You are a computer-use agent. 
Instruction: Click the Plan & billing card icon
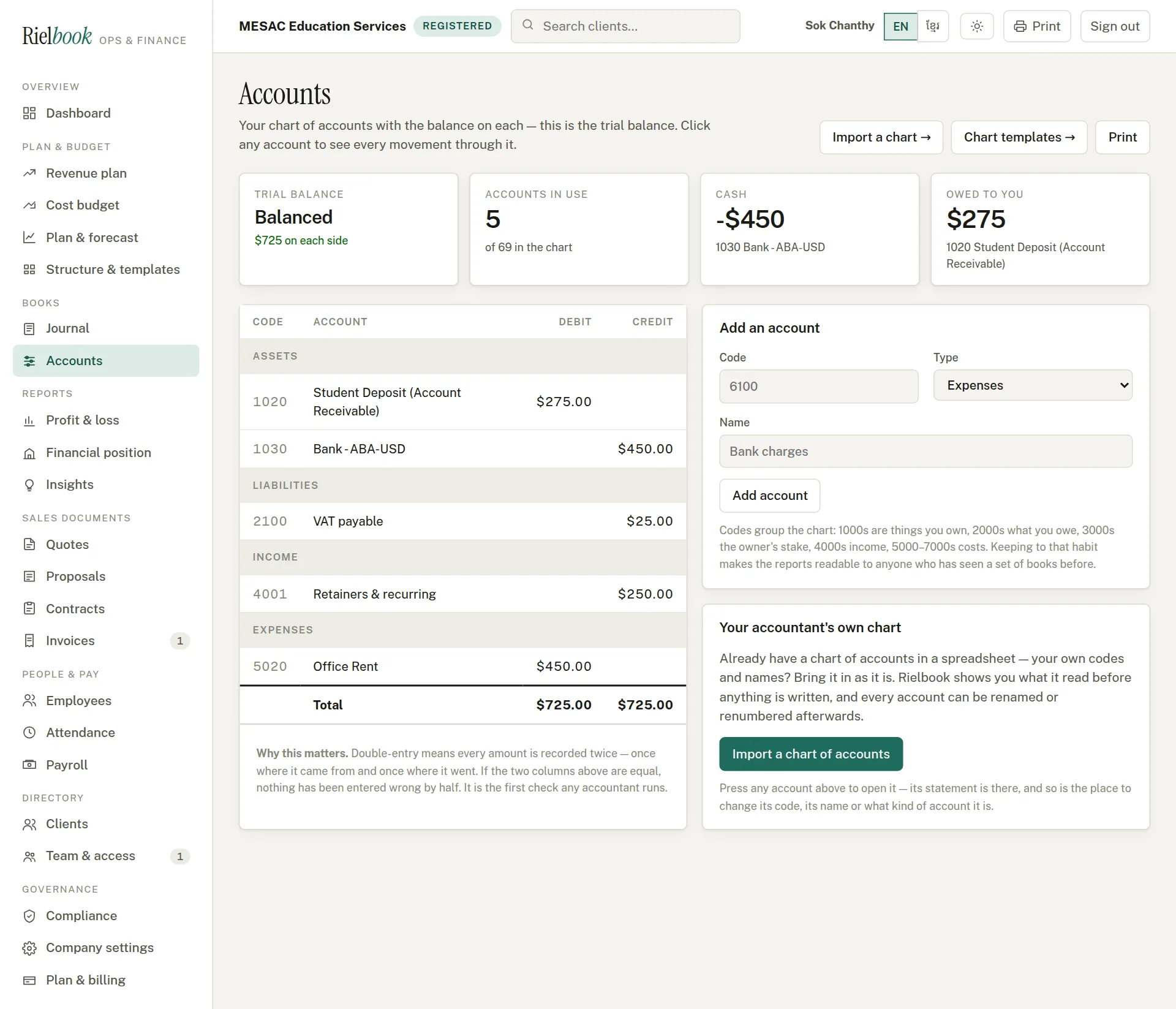tap(29, 981)
